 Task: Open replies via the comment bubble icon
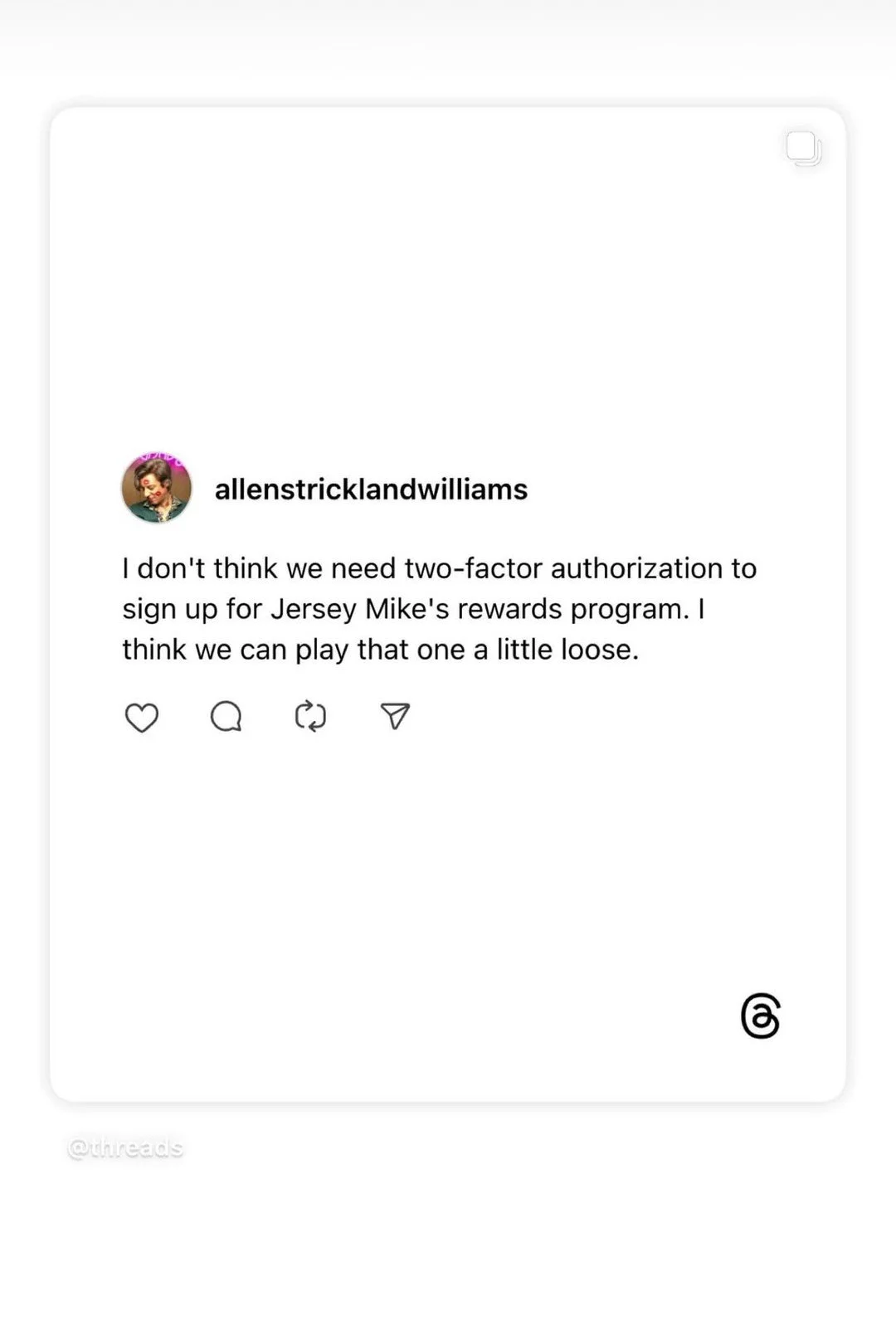pyautogui.click(x=226, y=716)
